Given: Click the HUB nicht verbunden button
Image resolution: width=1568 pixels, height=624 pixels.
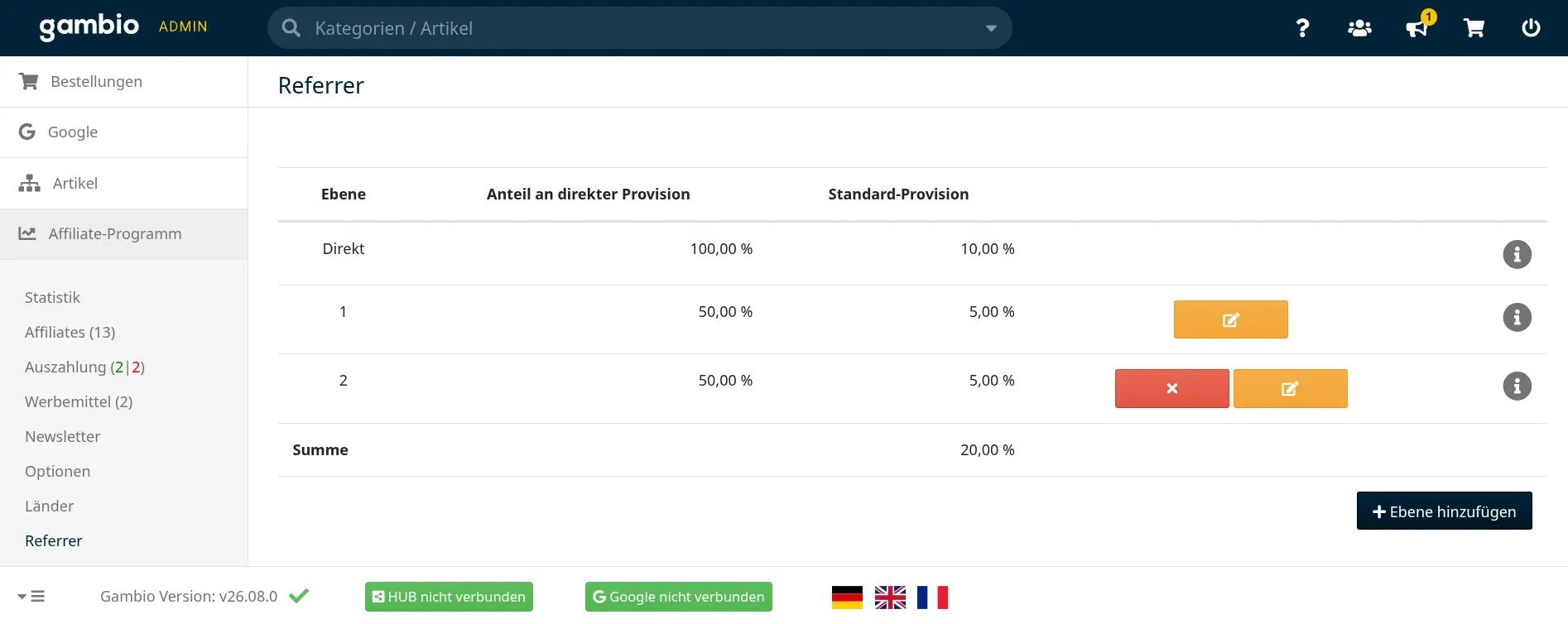Looking at the screenshot, I should 449,597.
